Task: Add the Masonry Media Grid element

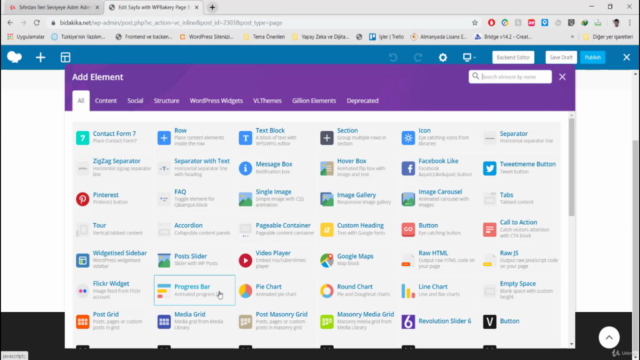Action: click(x=357, y=321)
